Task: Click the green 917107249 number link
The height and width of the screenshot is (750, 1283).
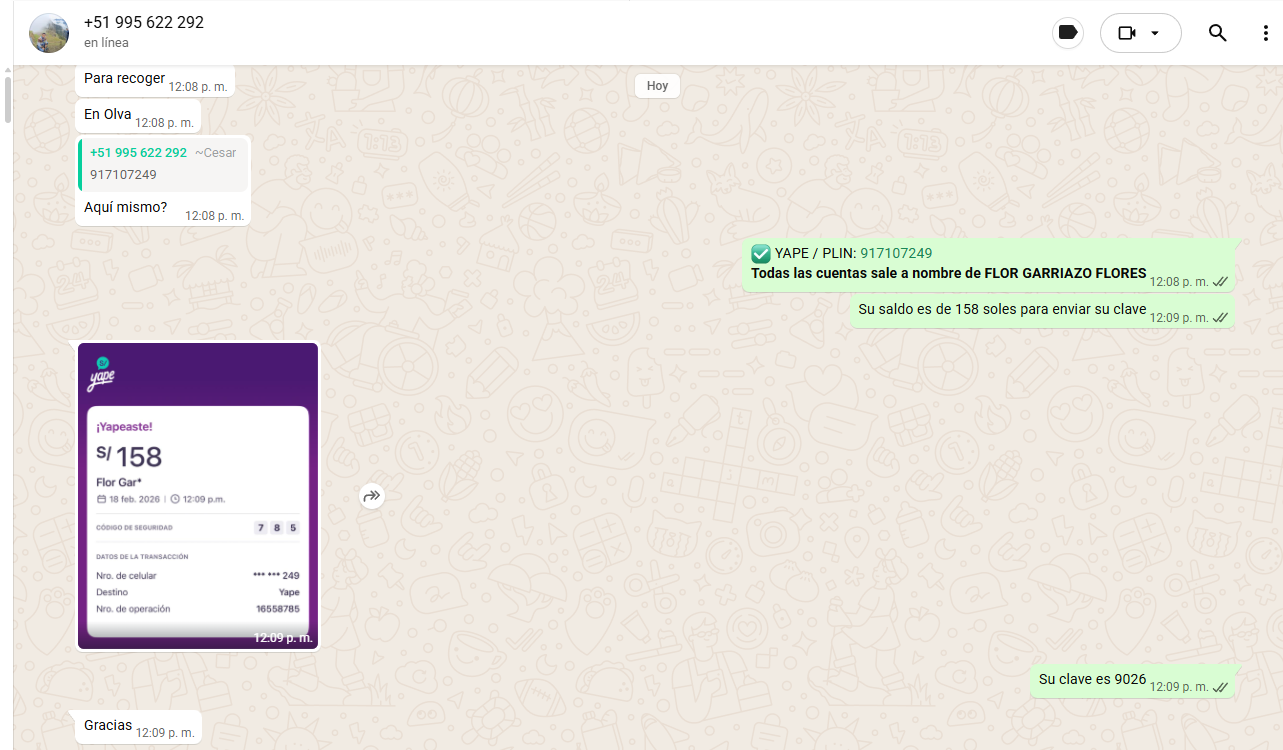Action: coord(896,253)
